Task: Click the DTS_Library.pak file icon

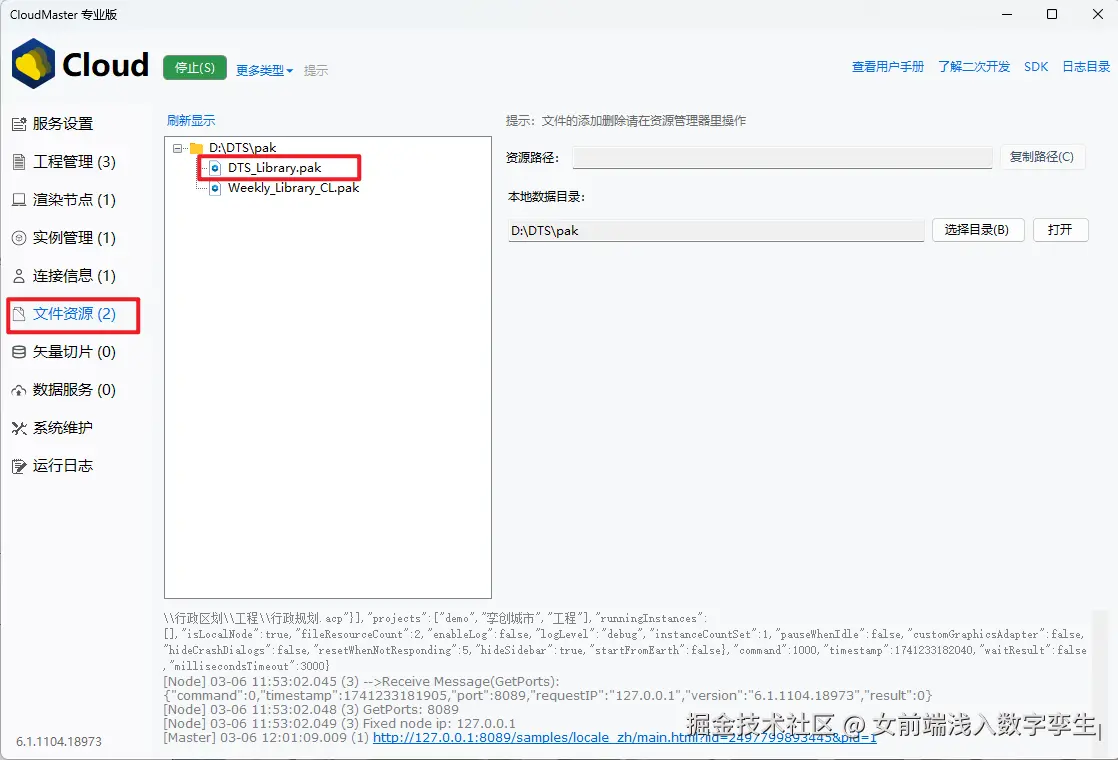Action: point(215,168)
